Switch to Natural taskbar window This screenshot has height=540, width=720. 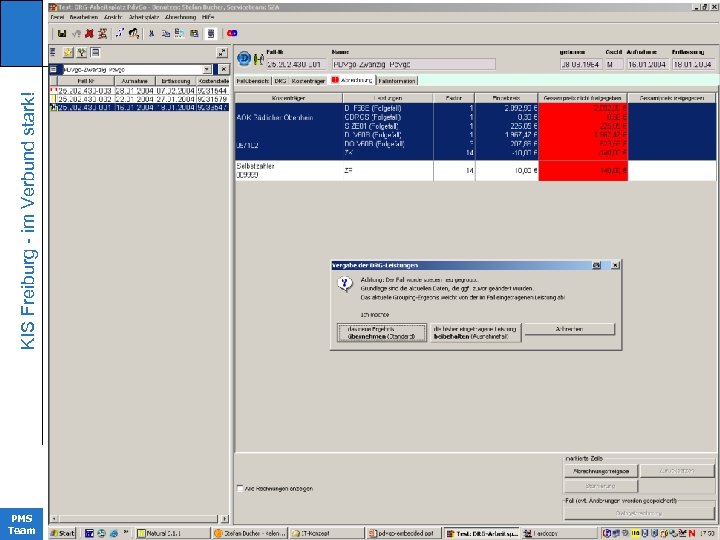[x=172, y=533]
